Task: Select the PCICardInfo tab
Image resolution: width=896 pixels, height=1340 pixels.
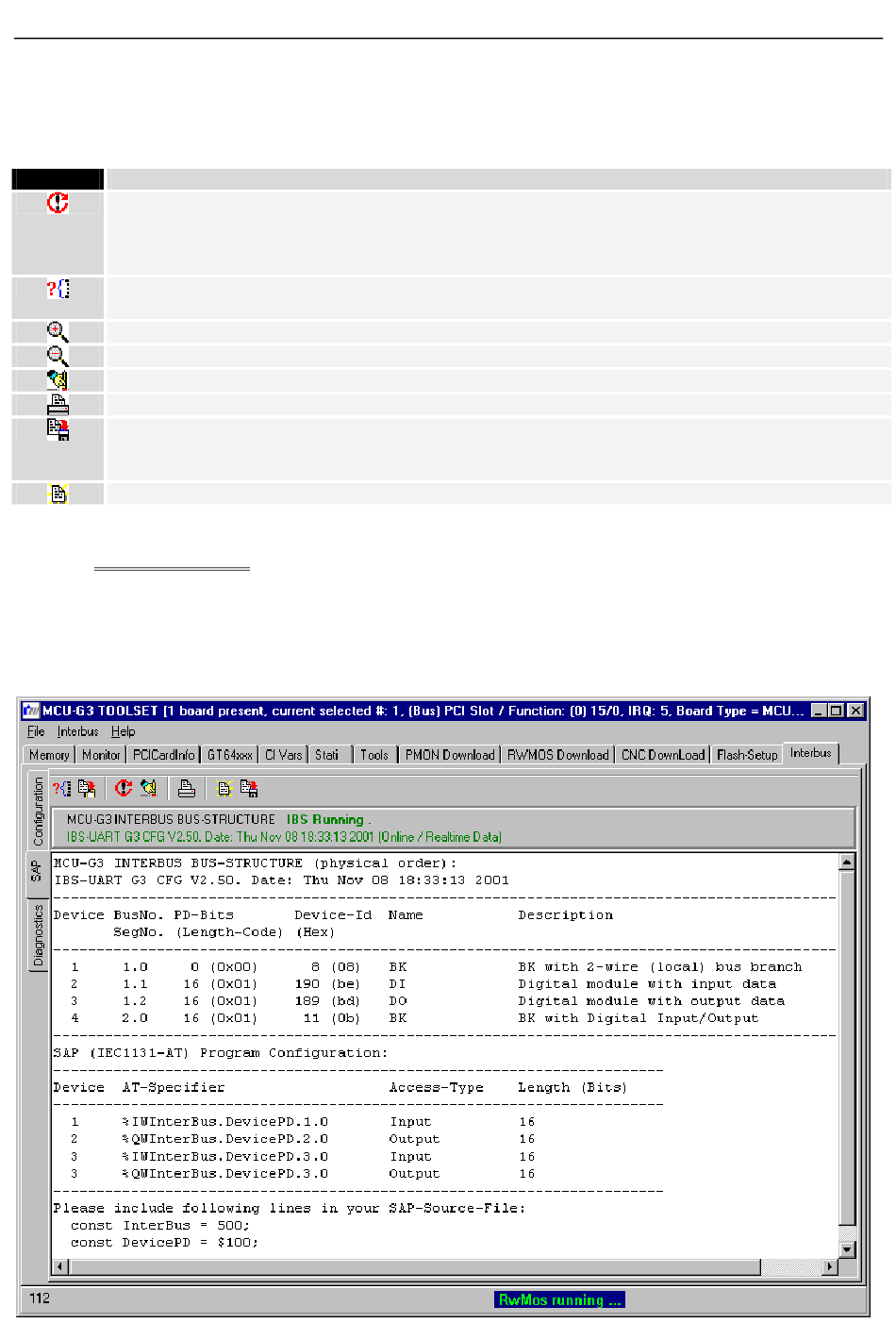Action: [x=163, y=755]
